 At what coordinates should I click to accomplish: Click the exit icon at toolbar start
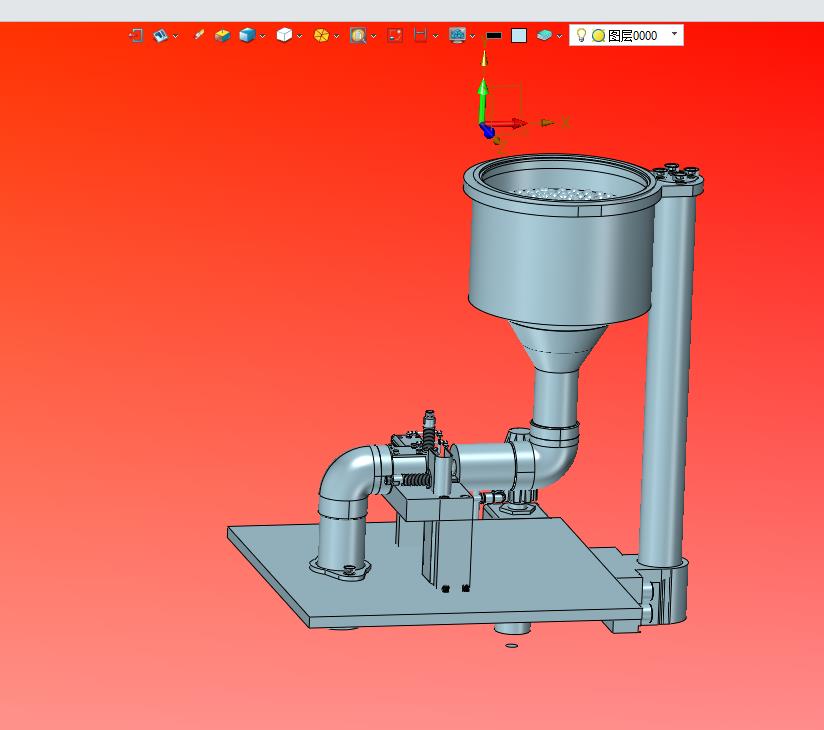pyautogui.click(x=136, y=35)
